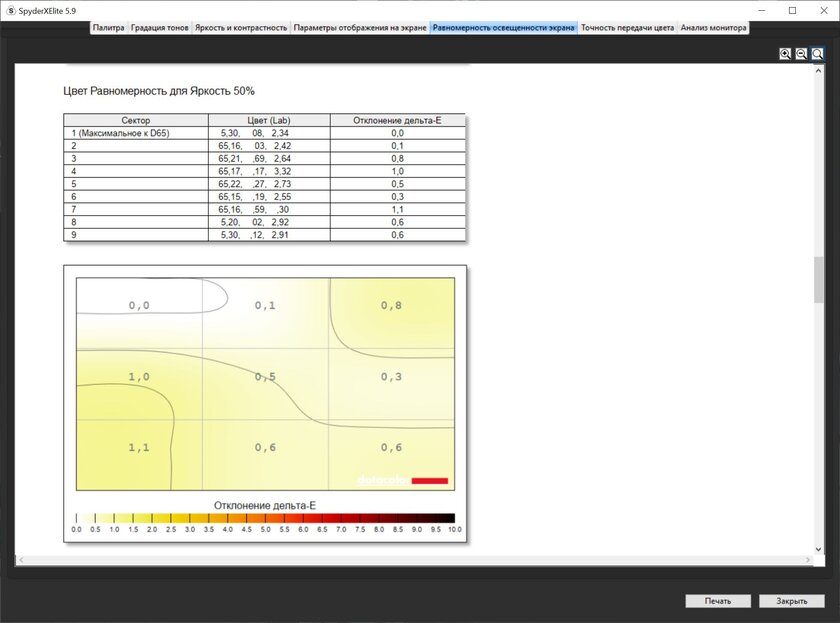Click the 10.0 end of delta-E scale
The height and width of the screenshot is (623, 840).
tap(455, 529)
